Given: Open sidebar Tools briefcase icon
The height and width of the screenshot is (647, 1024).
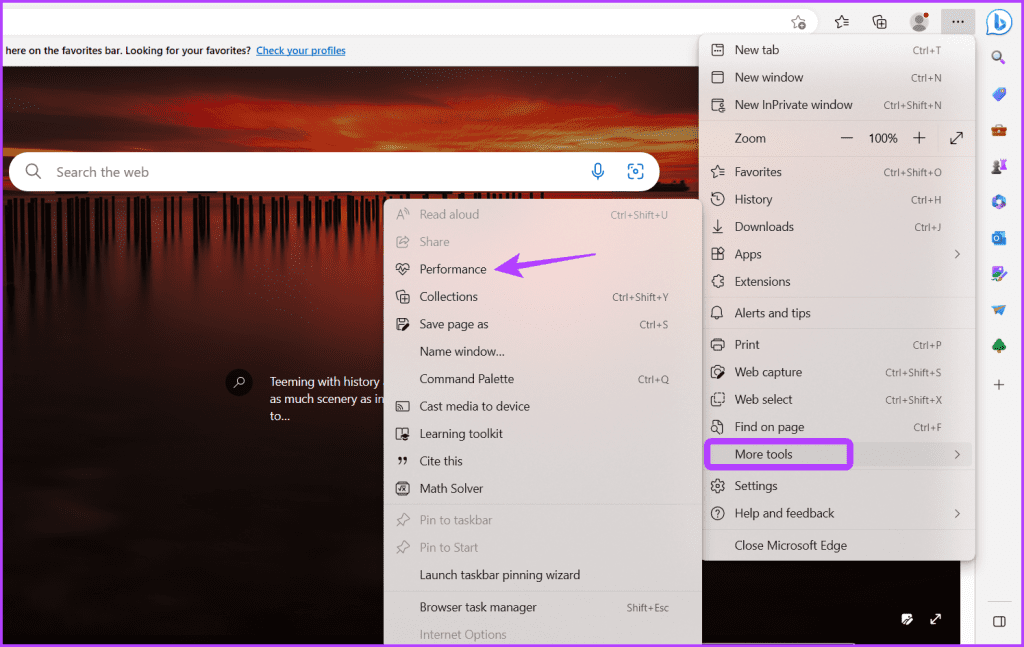Looking at the screenshot, I should click(999, 131).
